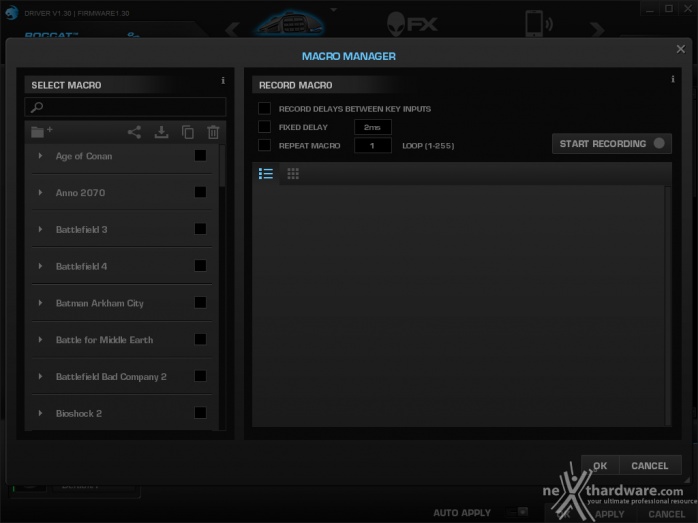Click the delete macro trash icon
The width and height of the screenshot is (698, 523).
pos(213,132)
